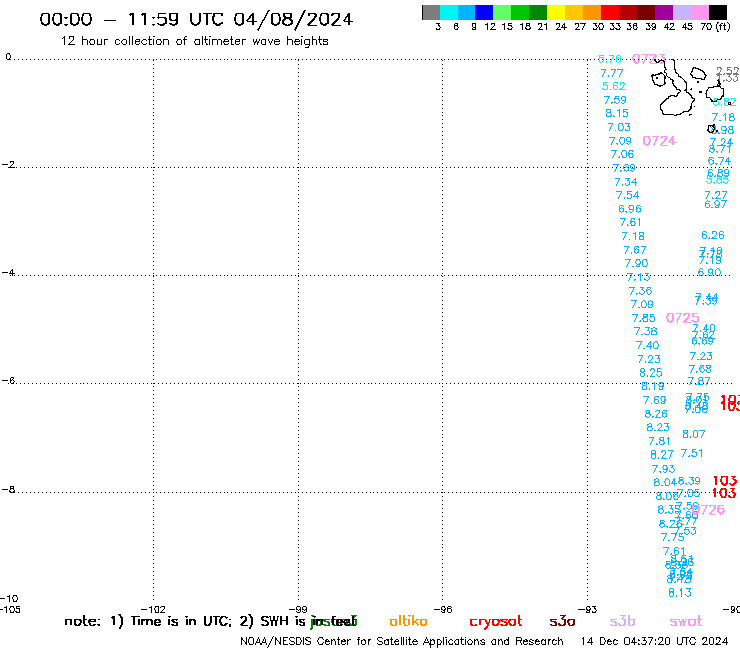The width and height of the screenshot is (740, 650).
Task: Click the 's3b' satellite legend label
Action: click(622, 621)
